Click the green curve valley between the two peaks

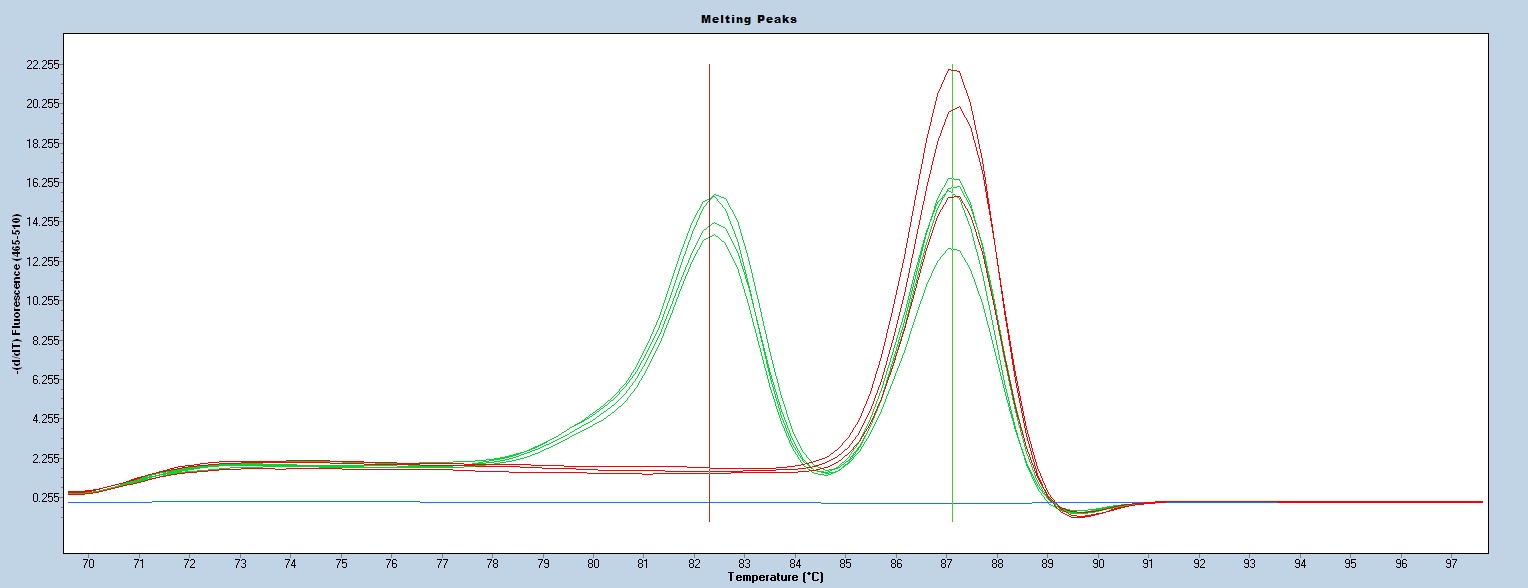point(826,472)
